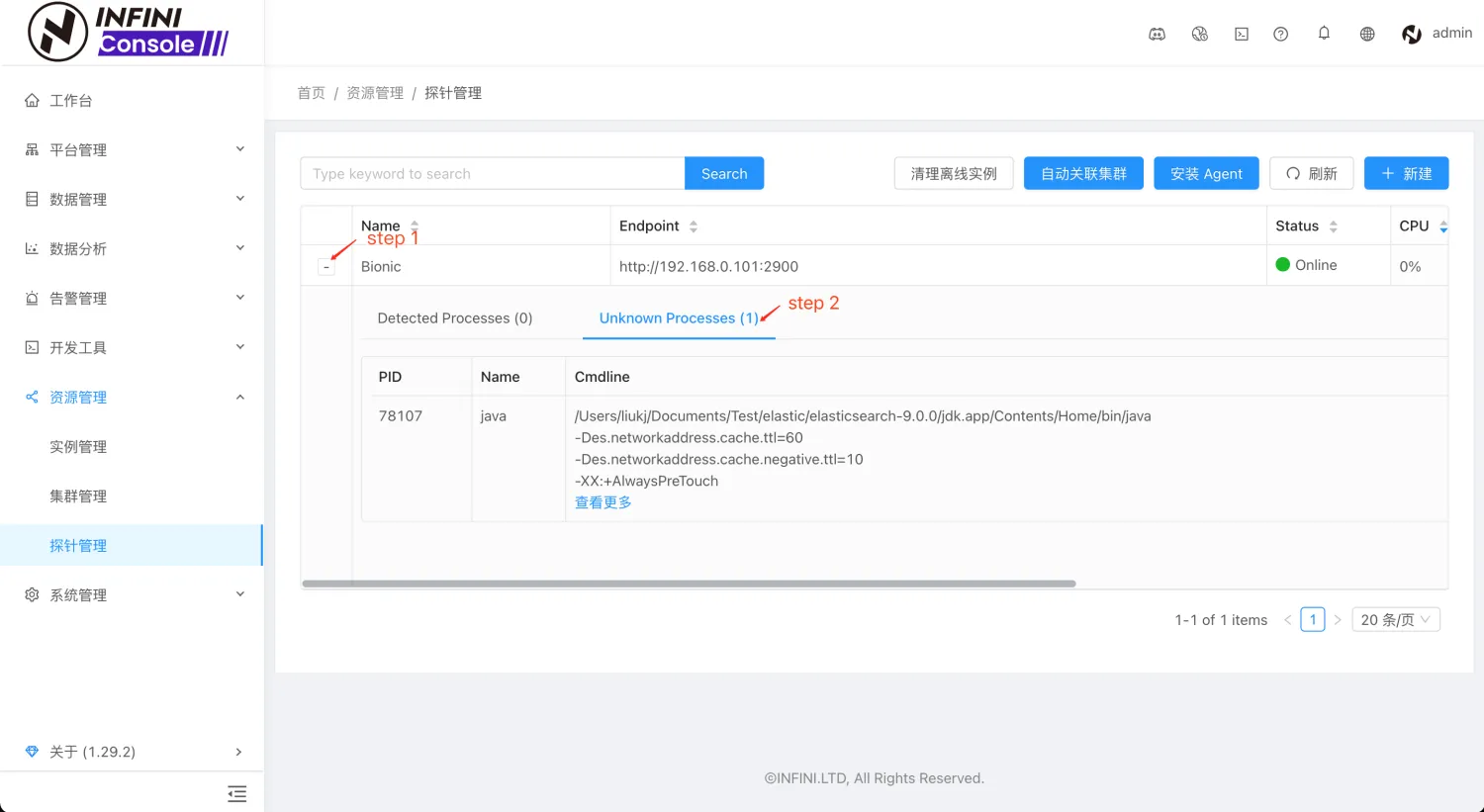
Task: Expand the 系统管理 menu chevron
Action: pos(240,594)
